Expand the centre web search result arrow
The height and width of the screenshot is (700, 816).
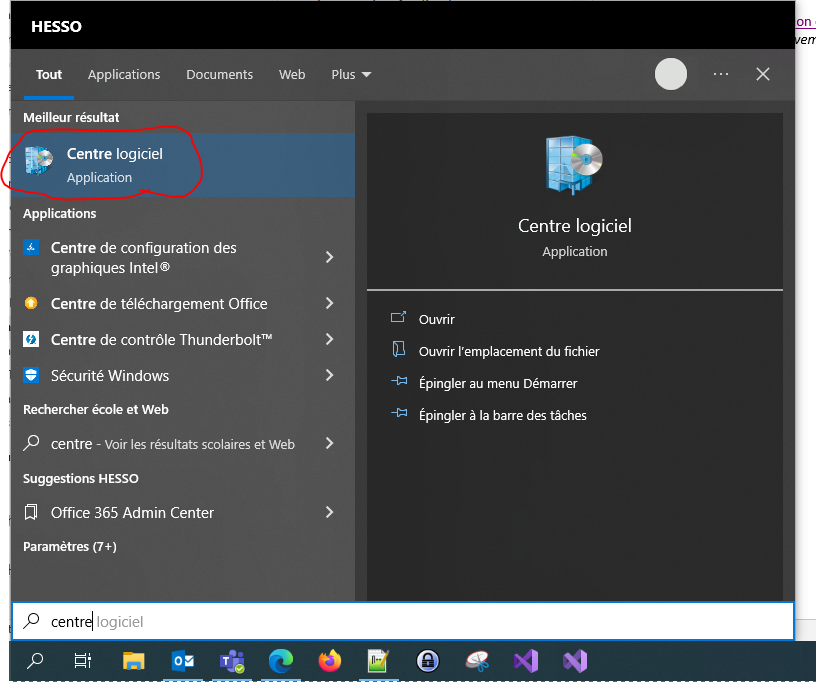329,443
